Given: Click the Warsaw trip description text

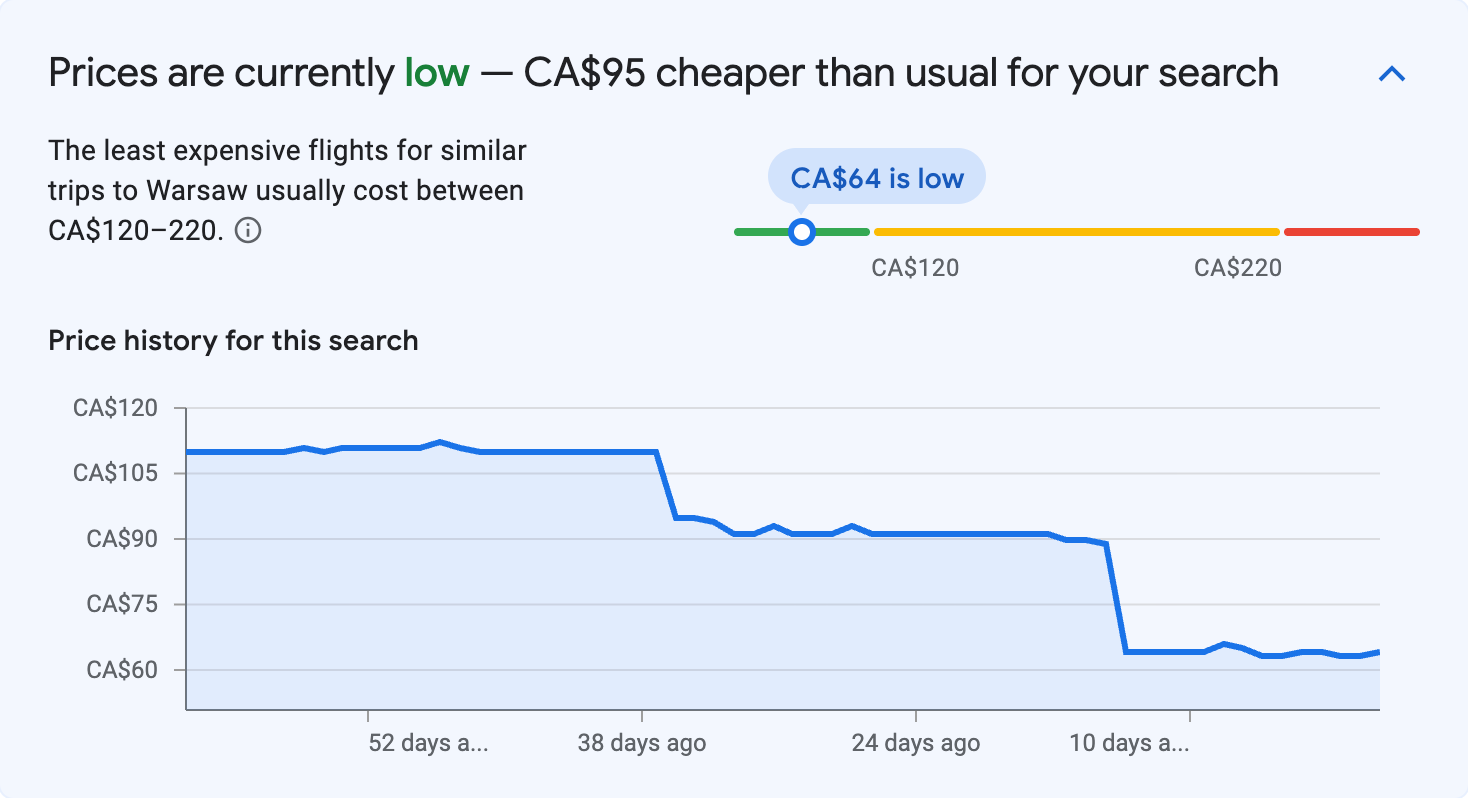Looking at the screenshot, I should pyautogui.click(x=286, y=190).
